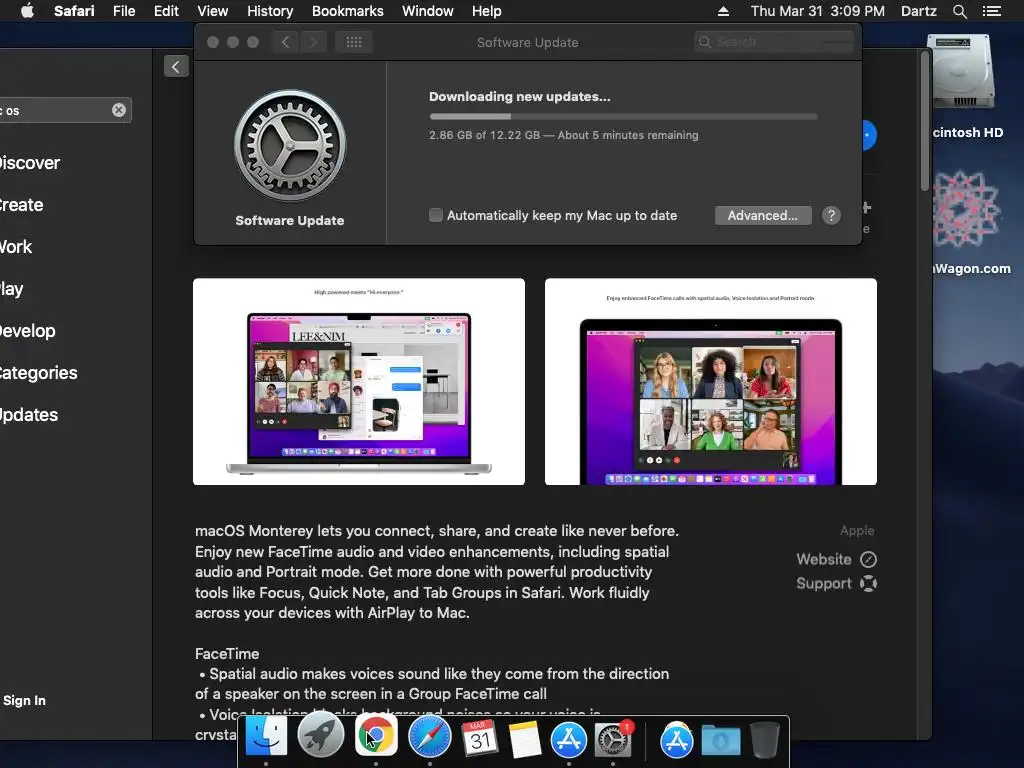This screenshot has height=768, width=1024.
Task: Click the App Store window scrollbar
Action: coord(924,121)
